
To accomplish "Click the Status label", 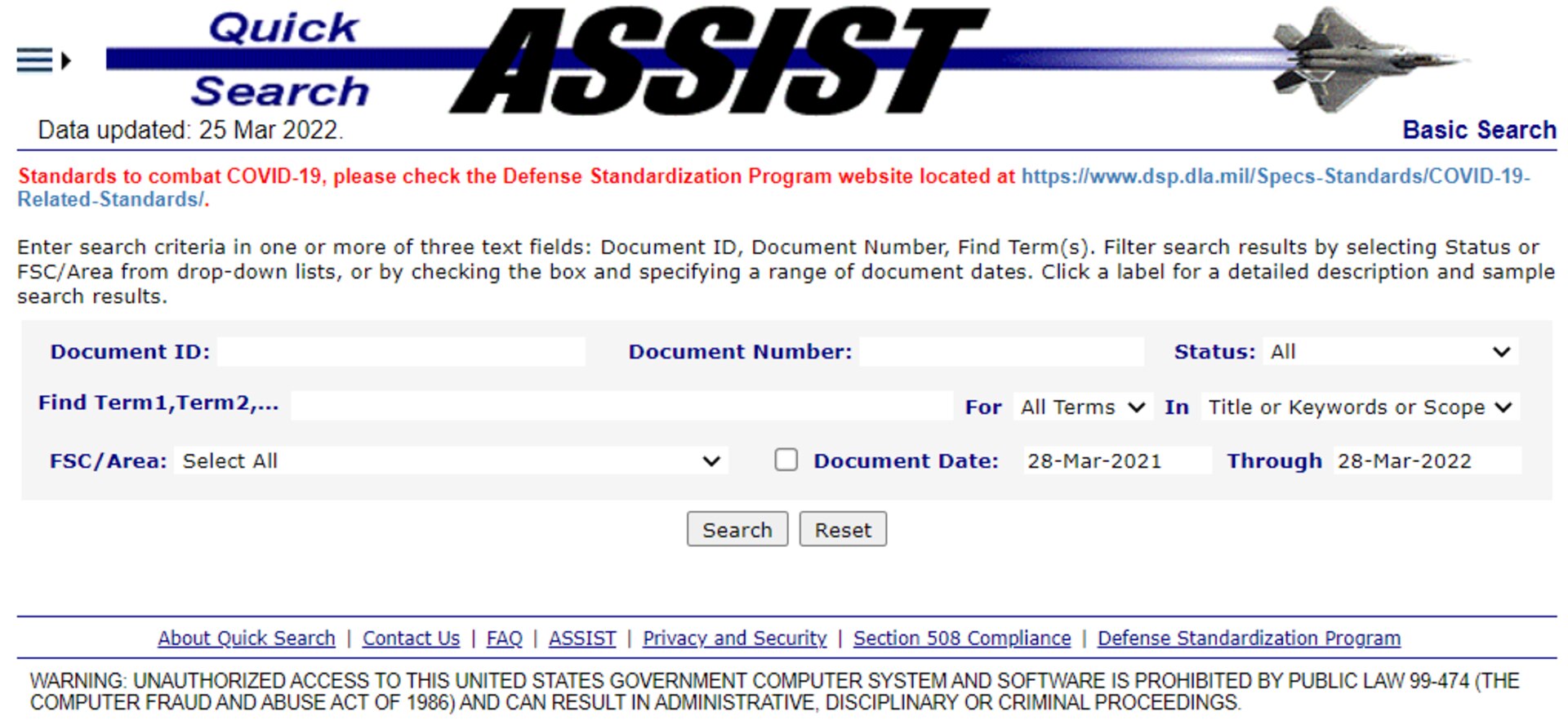I will pyautogui.click(x=1214, y=352).
